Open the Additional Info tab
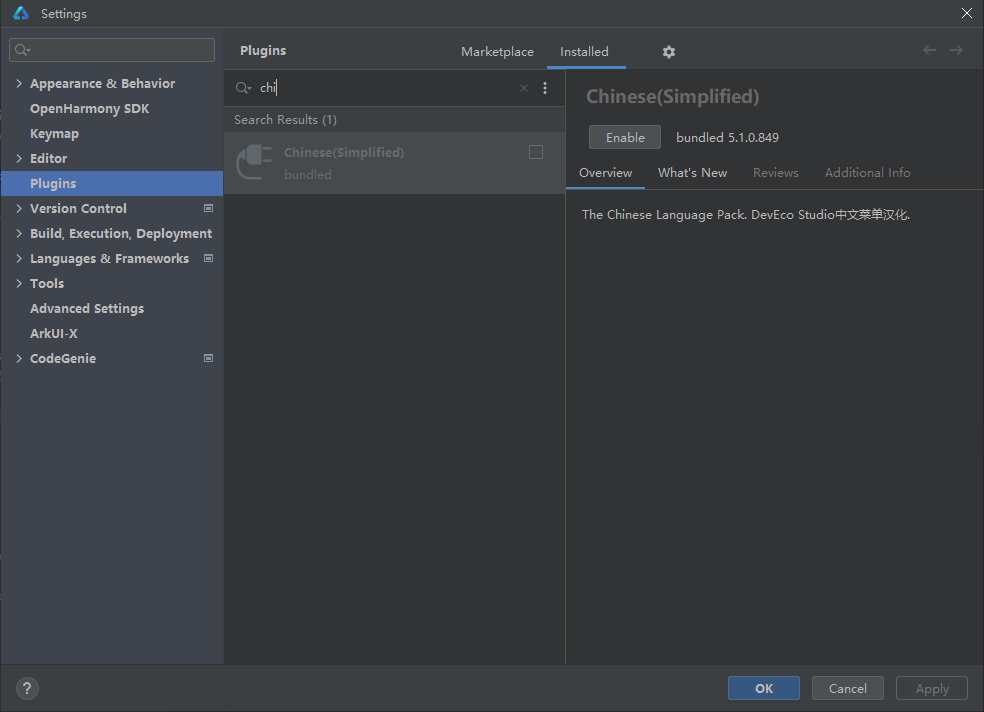Viewport: 984px width, 712px height. (867, 173)
